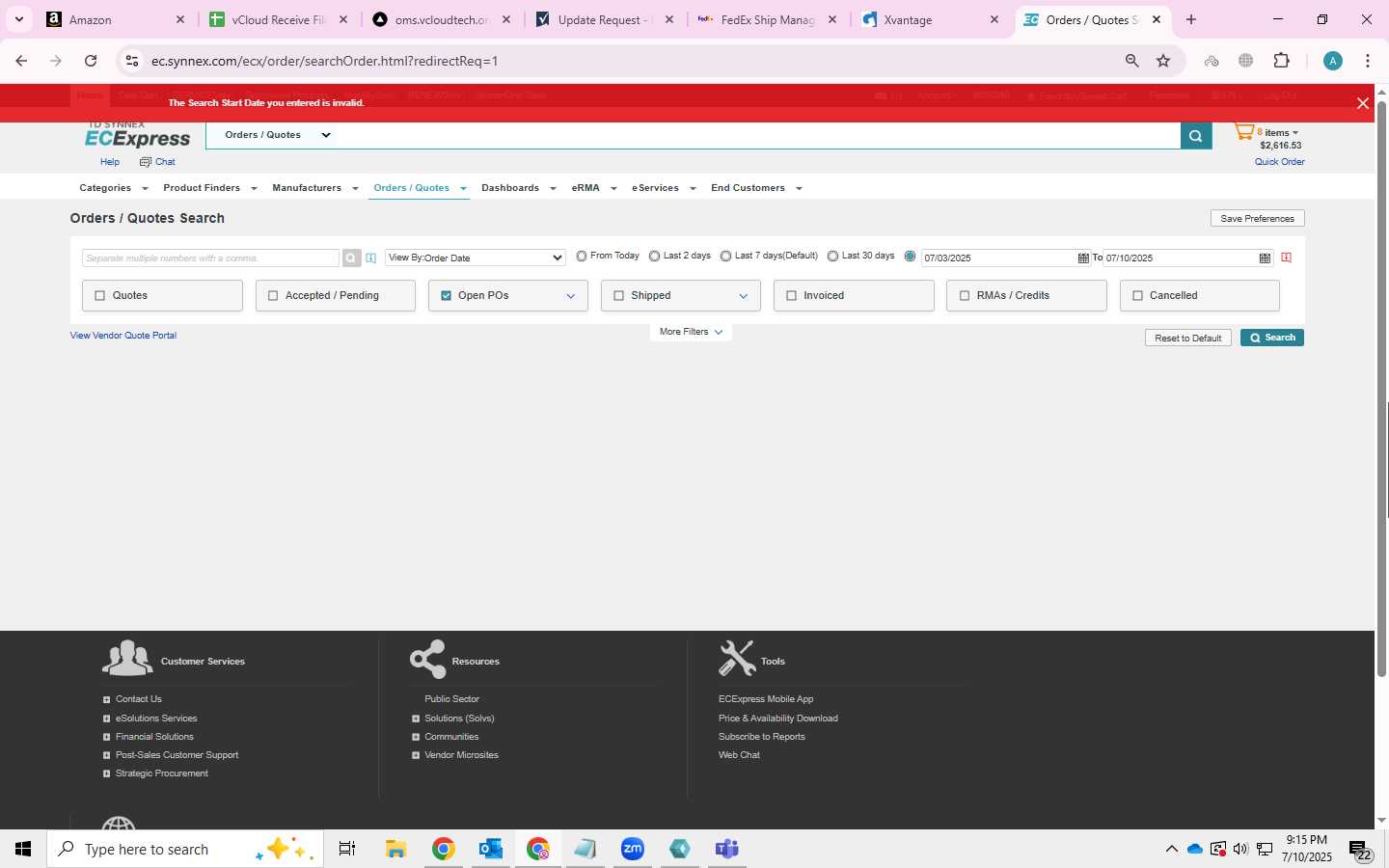1389x868 pixels.
Task: Bookmark this page with the star icon
Action: (x=1163, y=61)
